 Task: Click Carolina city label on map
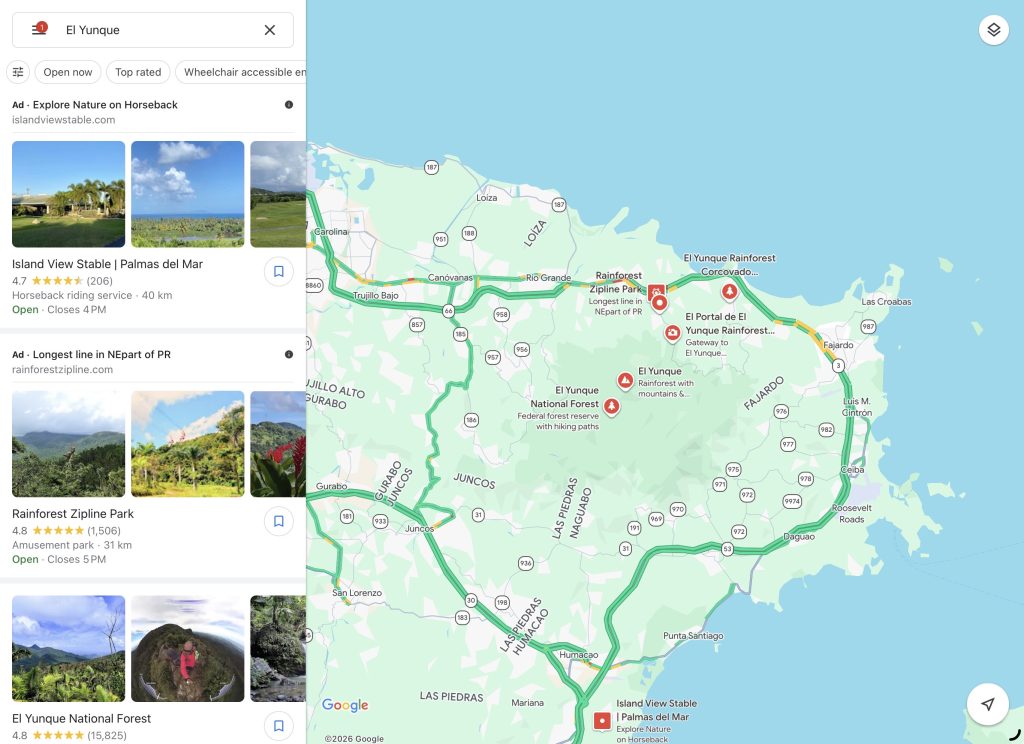[x=331, y=232]
